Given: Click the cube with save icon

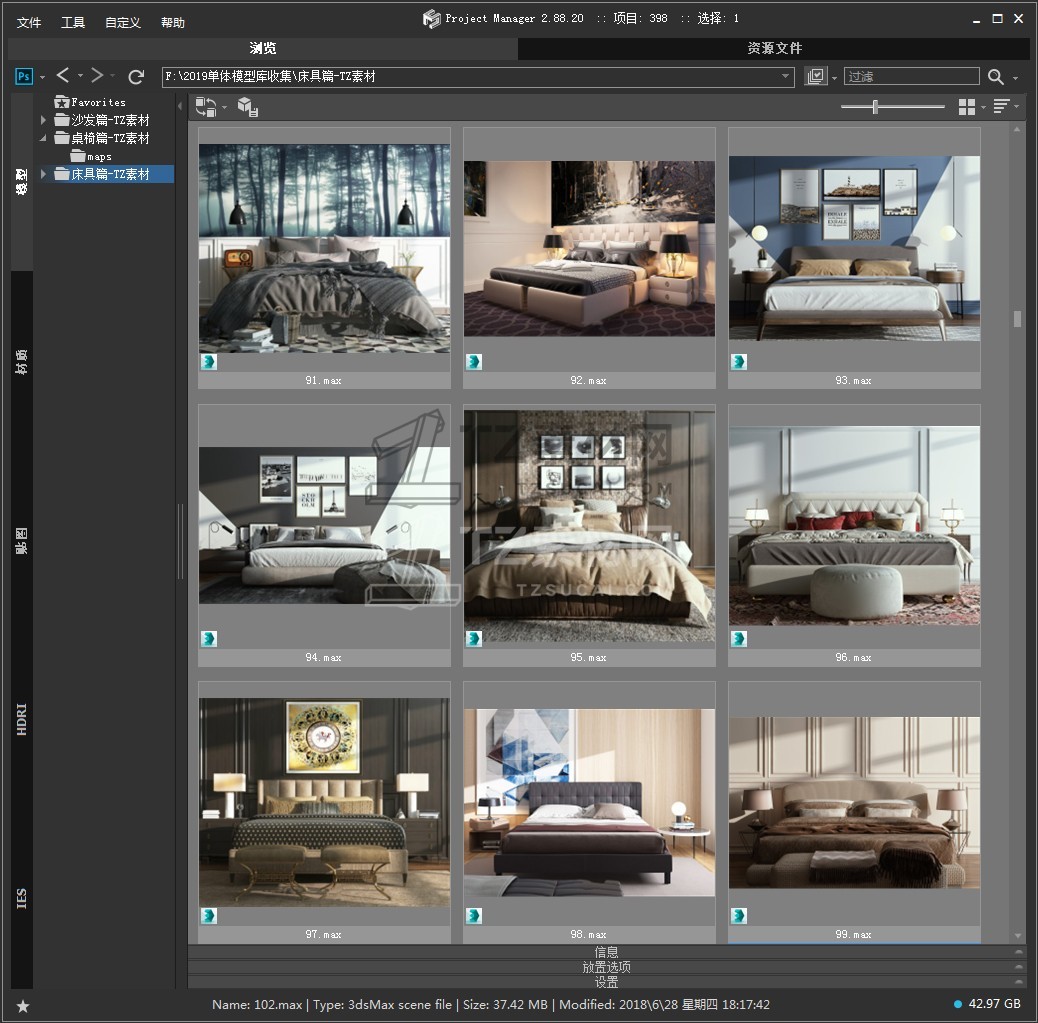Looking at the screenshot, I should pos(248,107).
